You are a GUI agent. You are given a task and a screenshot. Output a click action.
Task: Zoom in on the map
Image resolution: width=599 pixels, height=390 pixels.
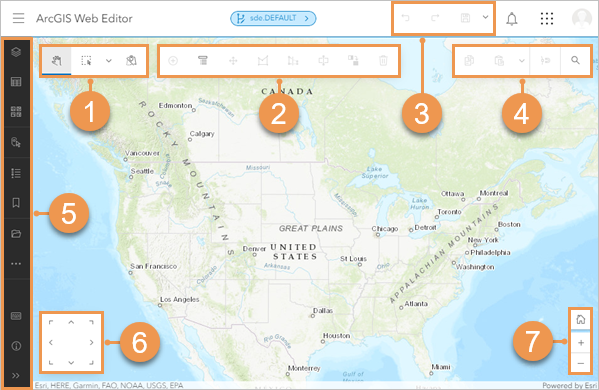coord(581,343)
